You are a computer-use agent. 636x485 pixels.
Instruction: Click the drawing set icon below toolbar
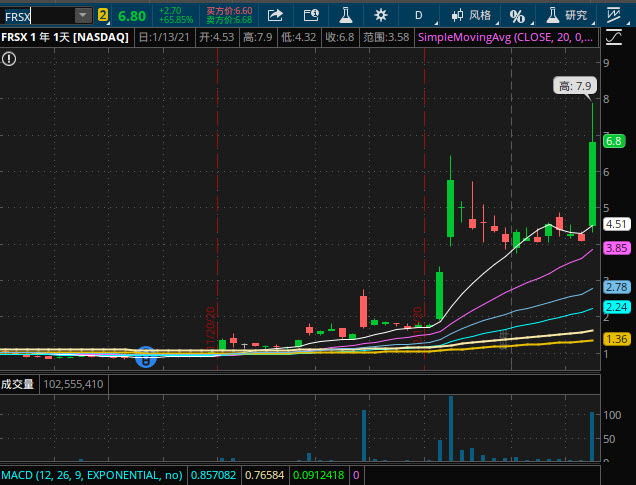pos(614,38)
